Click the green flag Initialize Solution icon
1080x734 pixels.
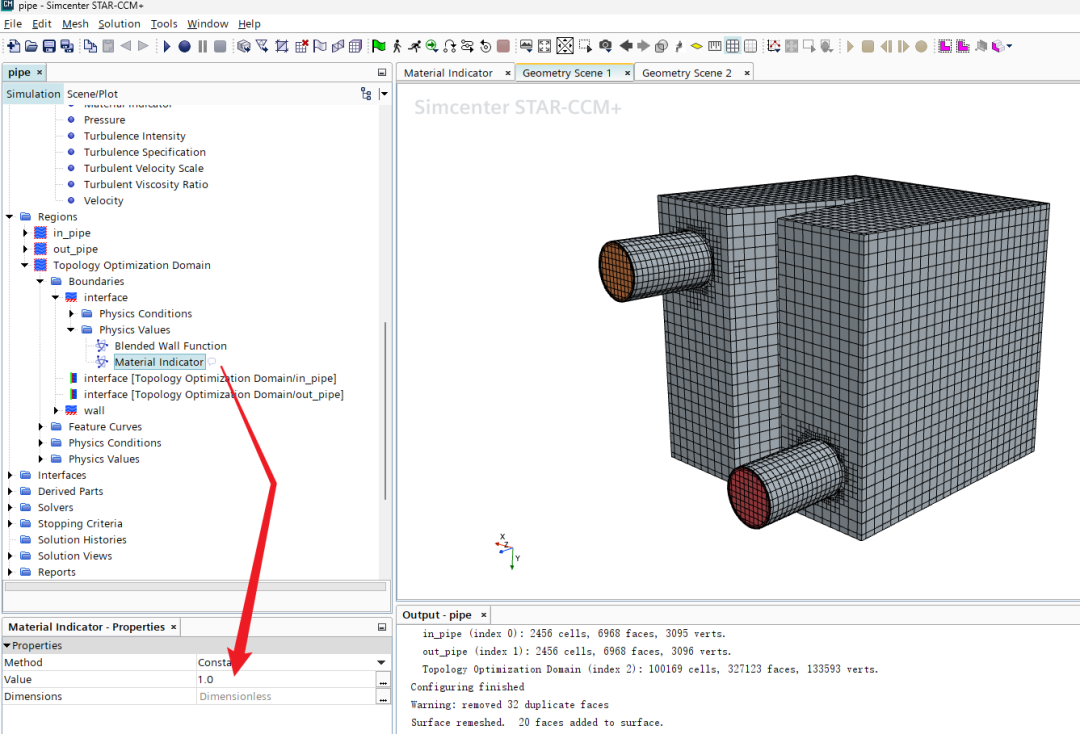point(378,46)
